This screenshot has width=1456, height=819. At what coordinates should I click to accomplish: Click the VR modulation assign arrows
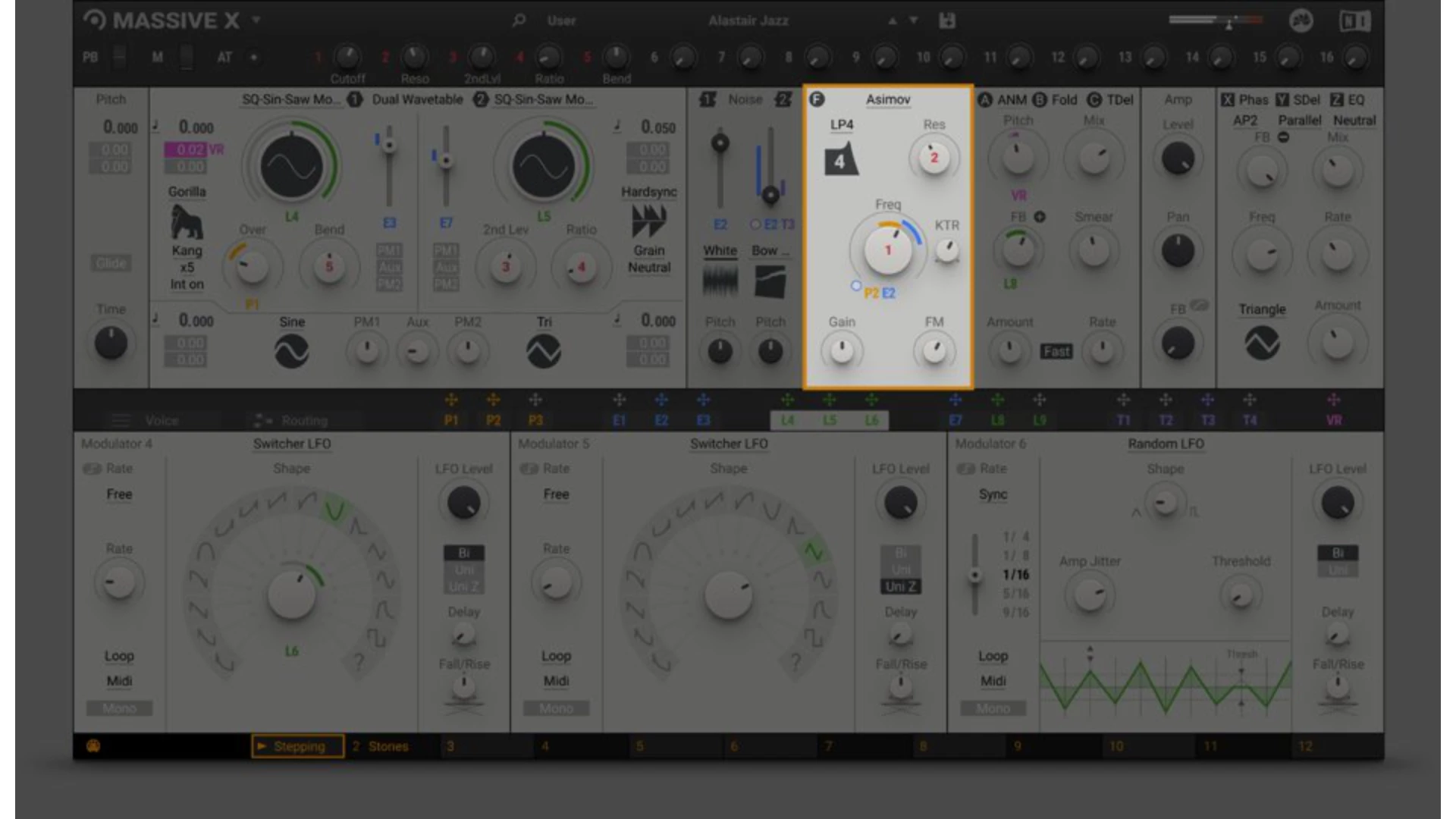(x=1333, y=400)
